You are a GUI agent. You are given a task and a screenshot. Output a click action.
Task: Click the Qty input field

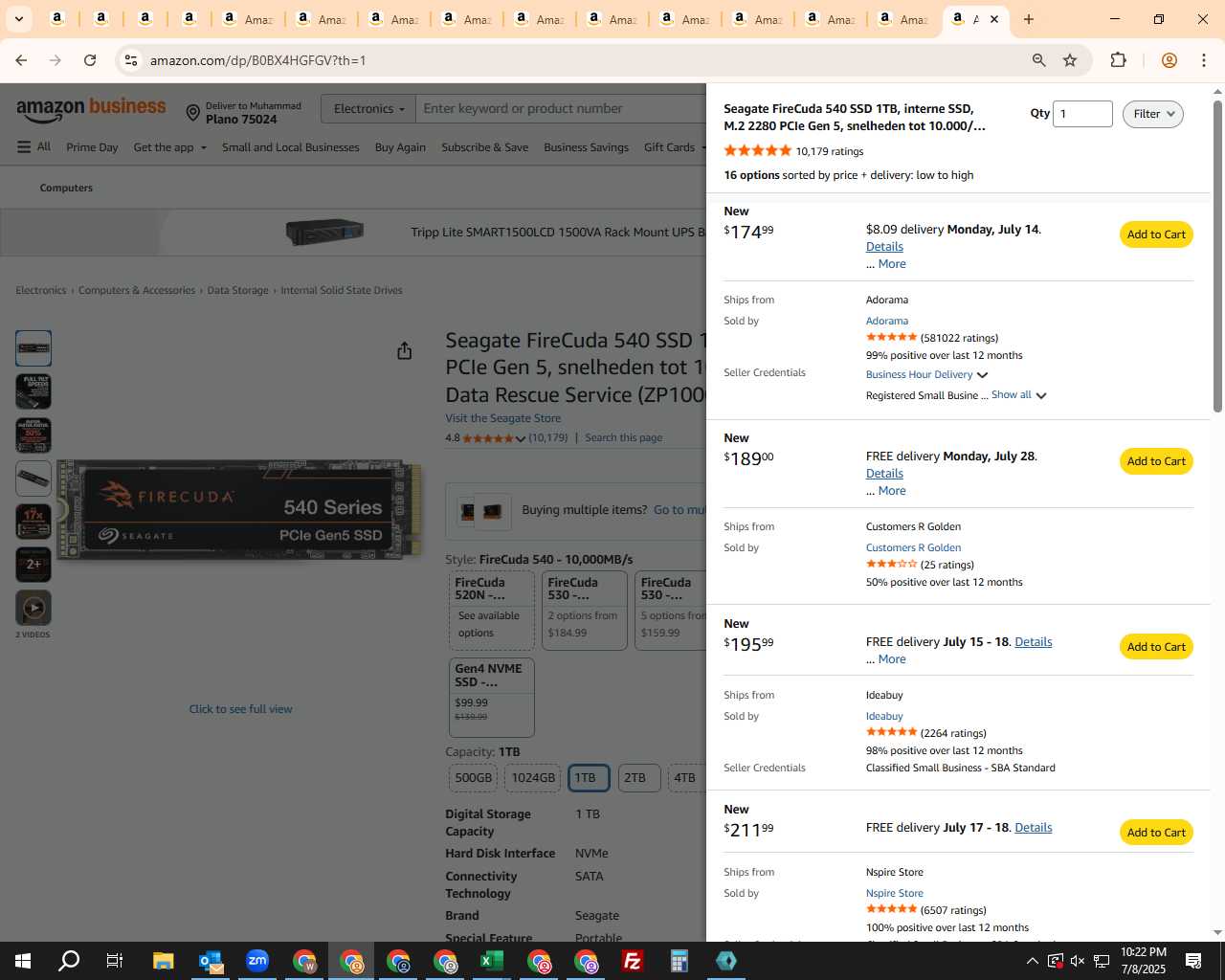[1082, 114]
